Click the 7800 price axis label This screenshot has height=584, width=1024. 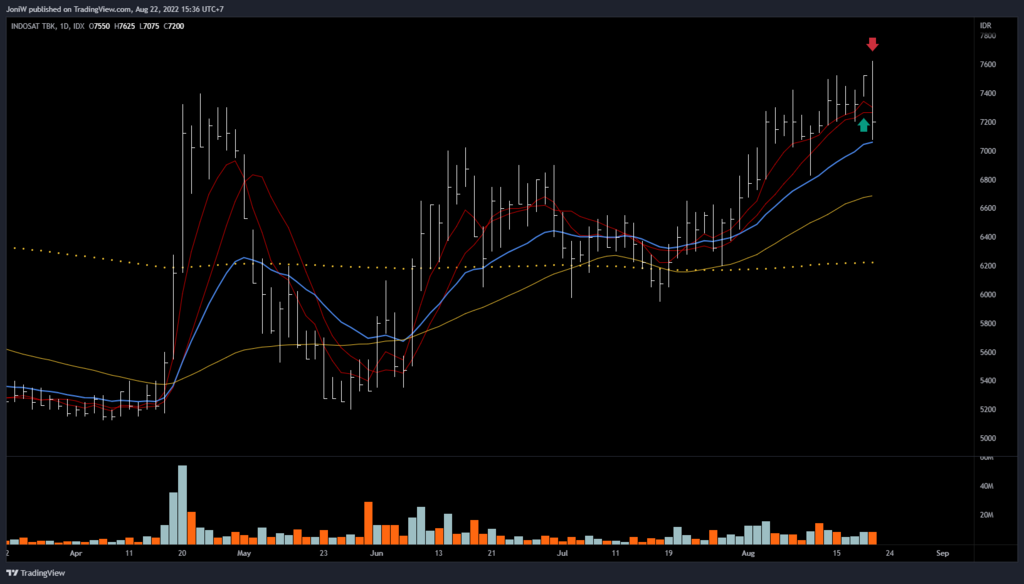(988, 36)
